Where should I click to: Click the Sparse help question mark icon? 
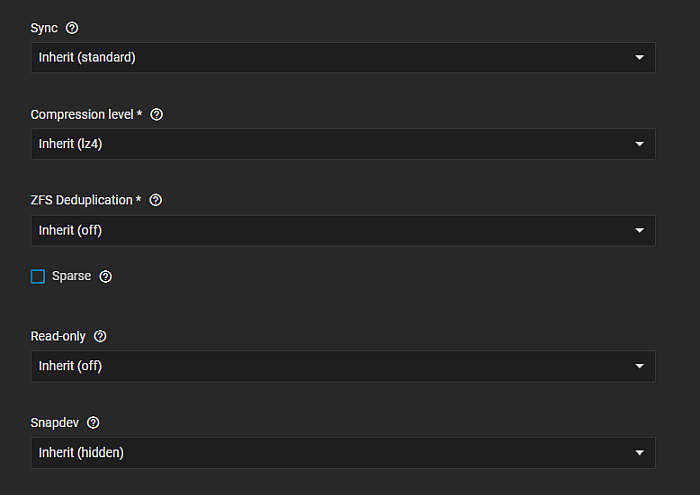click(106, 277)
